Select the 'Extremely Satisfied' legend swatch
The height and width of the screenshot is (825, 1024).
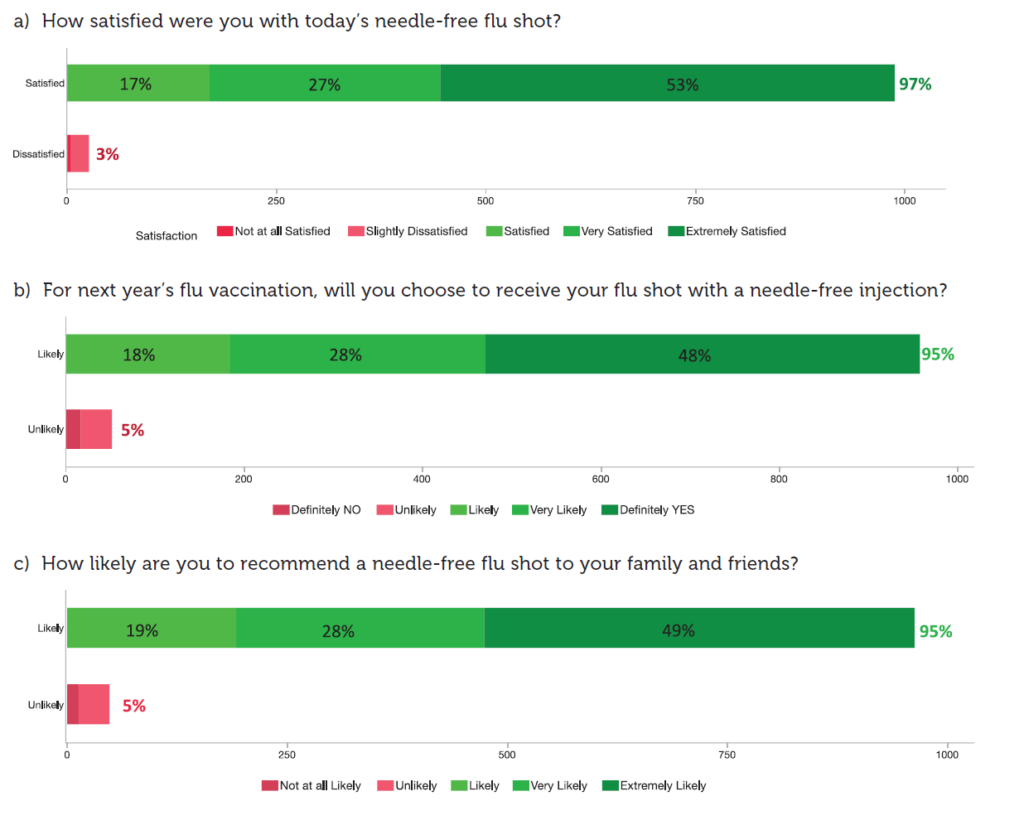coord(677,232)
